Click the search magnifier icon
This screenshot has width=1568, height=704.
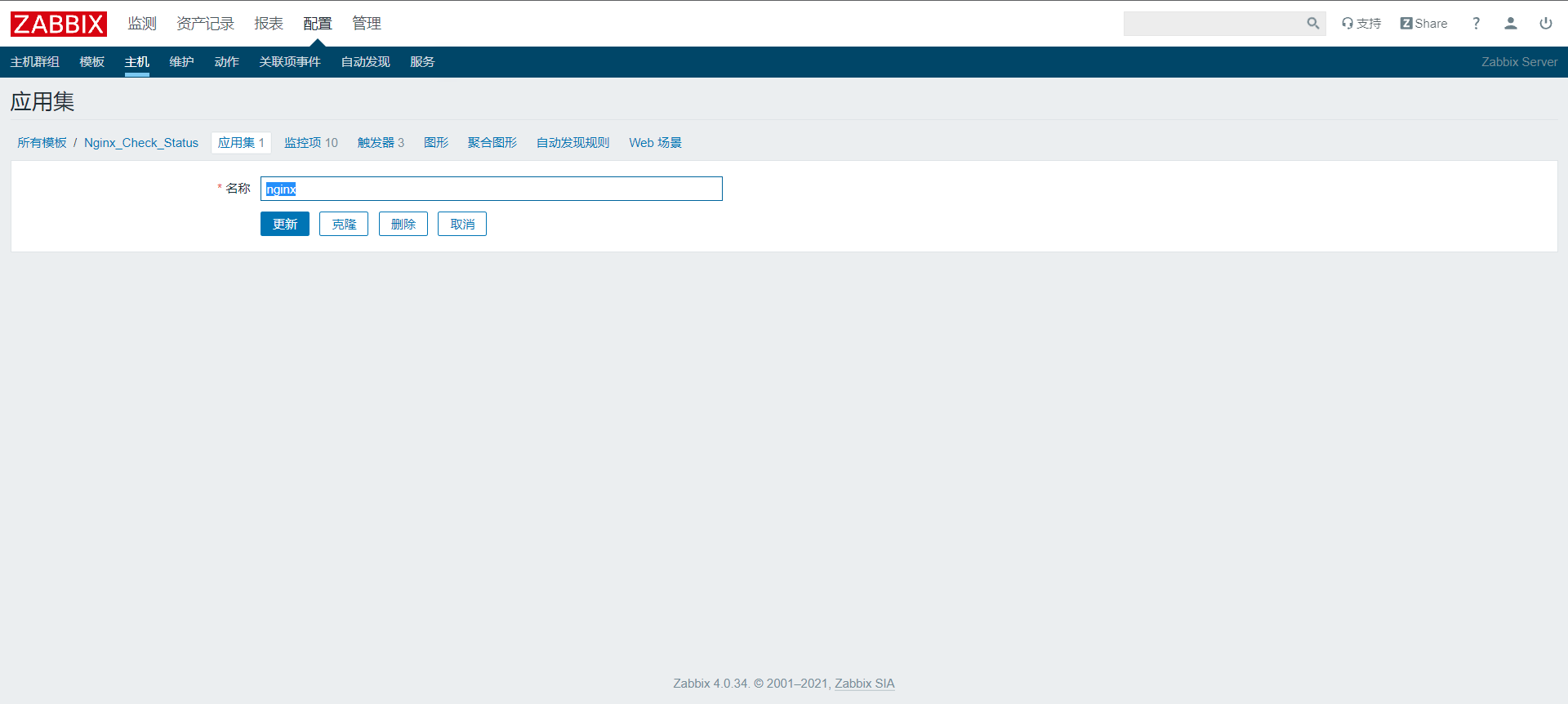[x=1312, y=24]
